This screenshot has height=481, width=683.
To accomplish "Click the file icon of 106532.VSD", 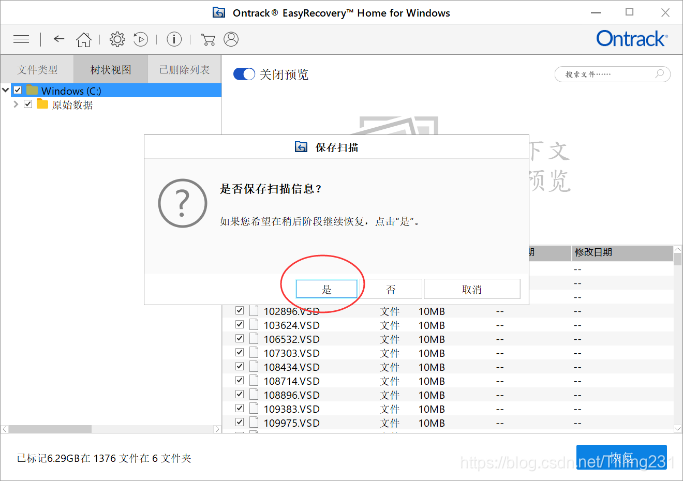I will point(254,338).
